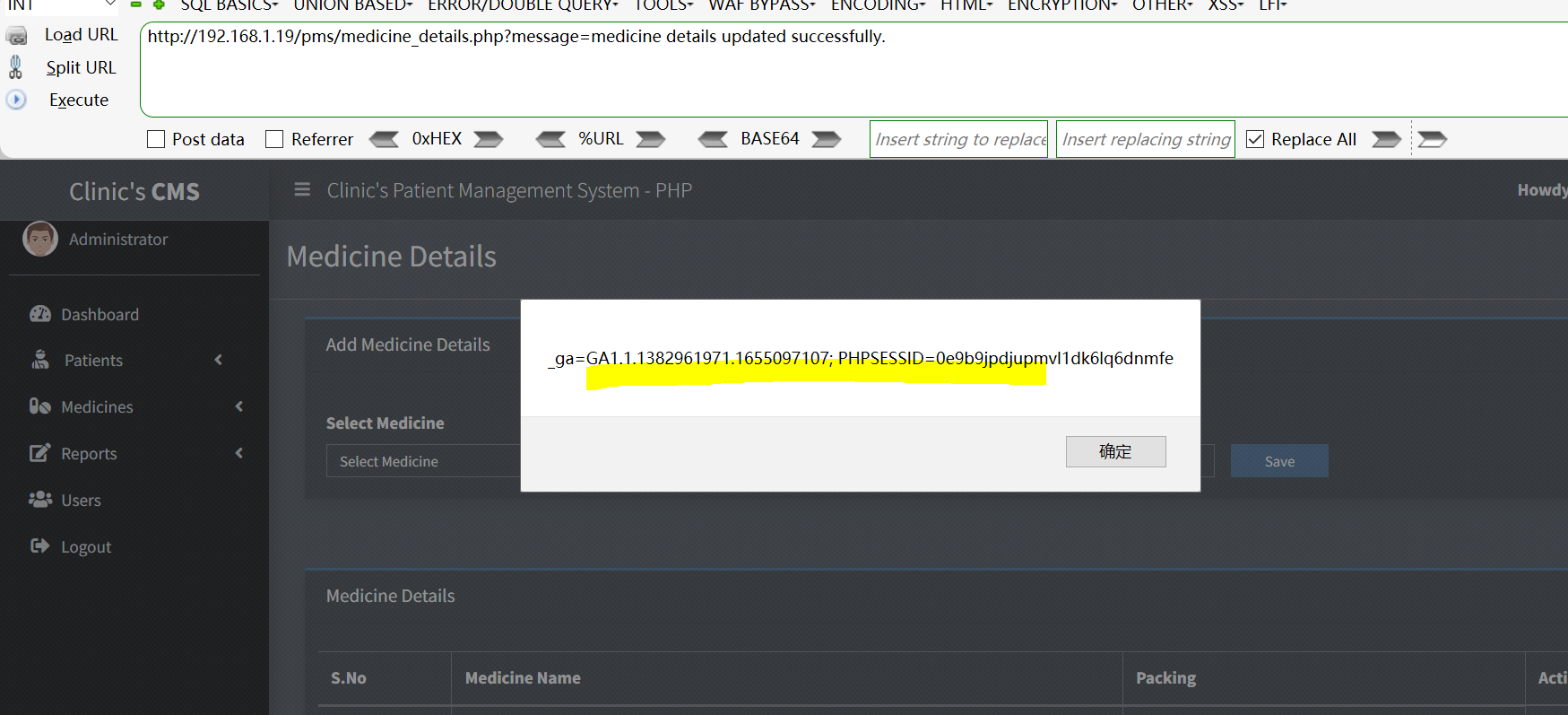
Task: Open the SQL BASICS menu
Action: pos(230,5)
